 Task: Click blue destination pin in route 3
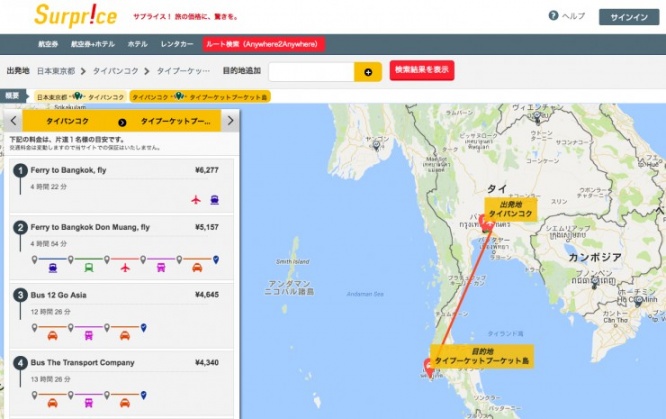(144, 327)
